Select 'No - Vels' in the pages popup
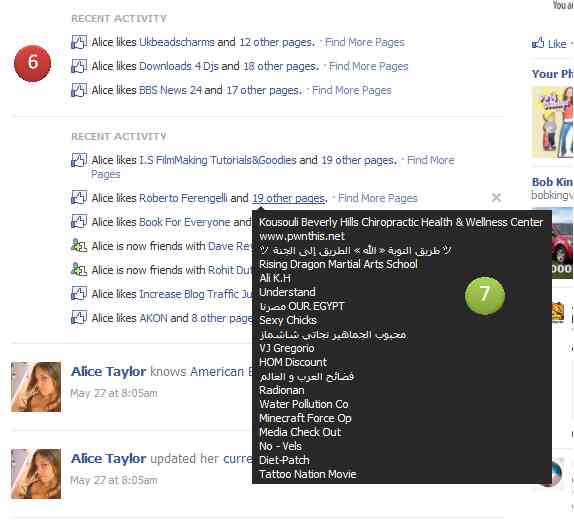The width and height of the screenshot is (574, 523). point(280,446)
